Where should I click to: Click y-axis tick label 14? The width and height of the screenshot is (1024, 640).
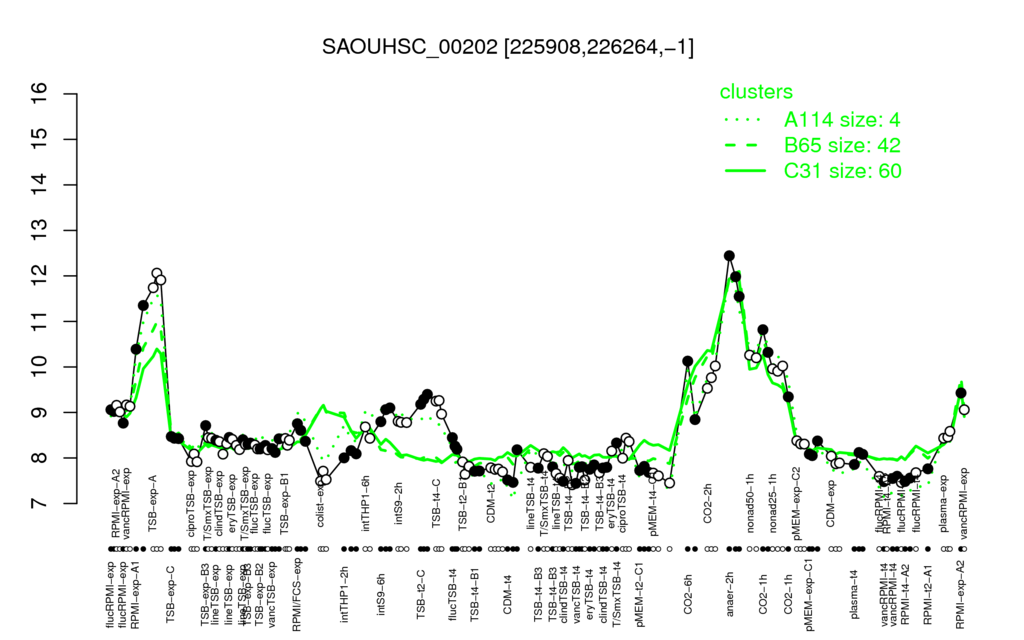(40, 185)
